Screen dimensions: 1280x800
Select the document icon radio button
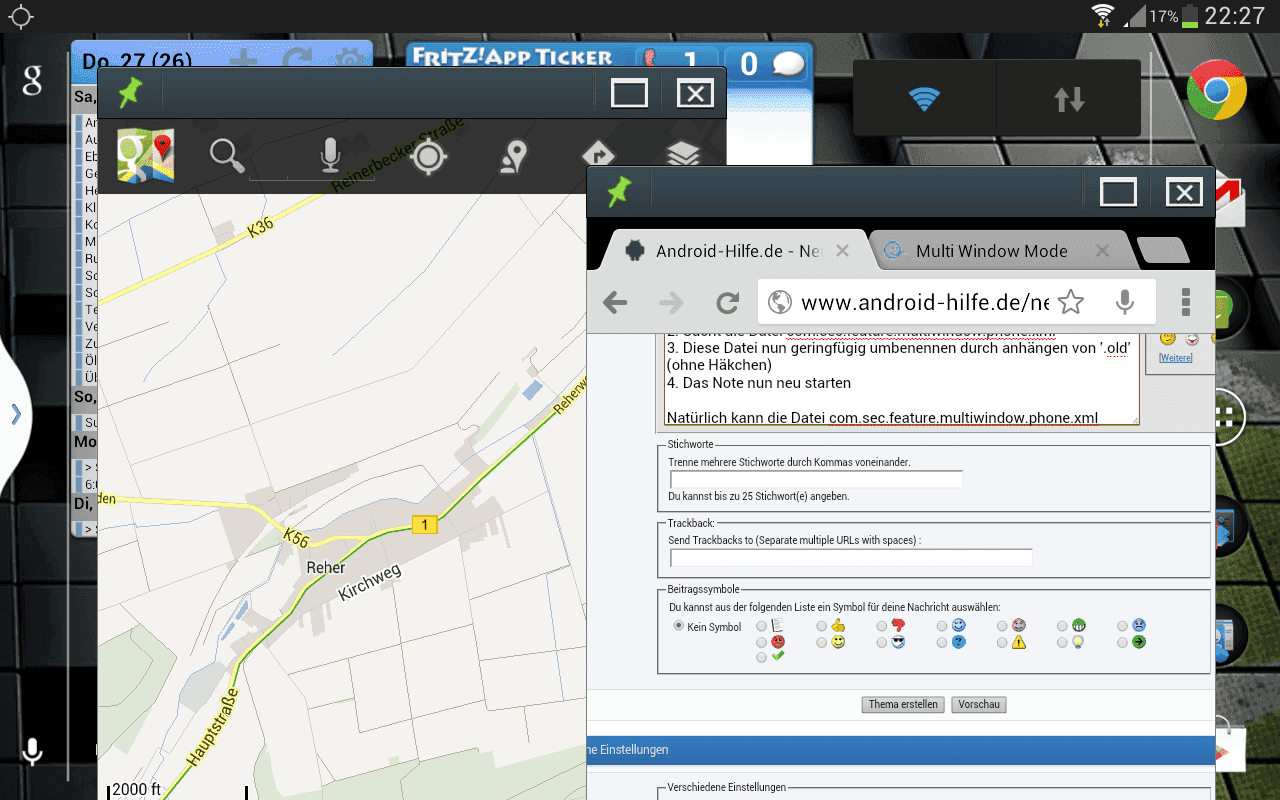(762, 626)
